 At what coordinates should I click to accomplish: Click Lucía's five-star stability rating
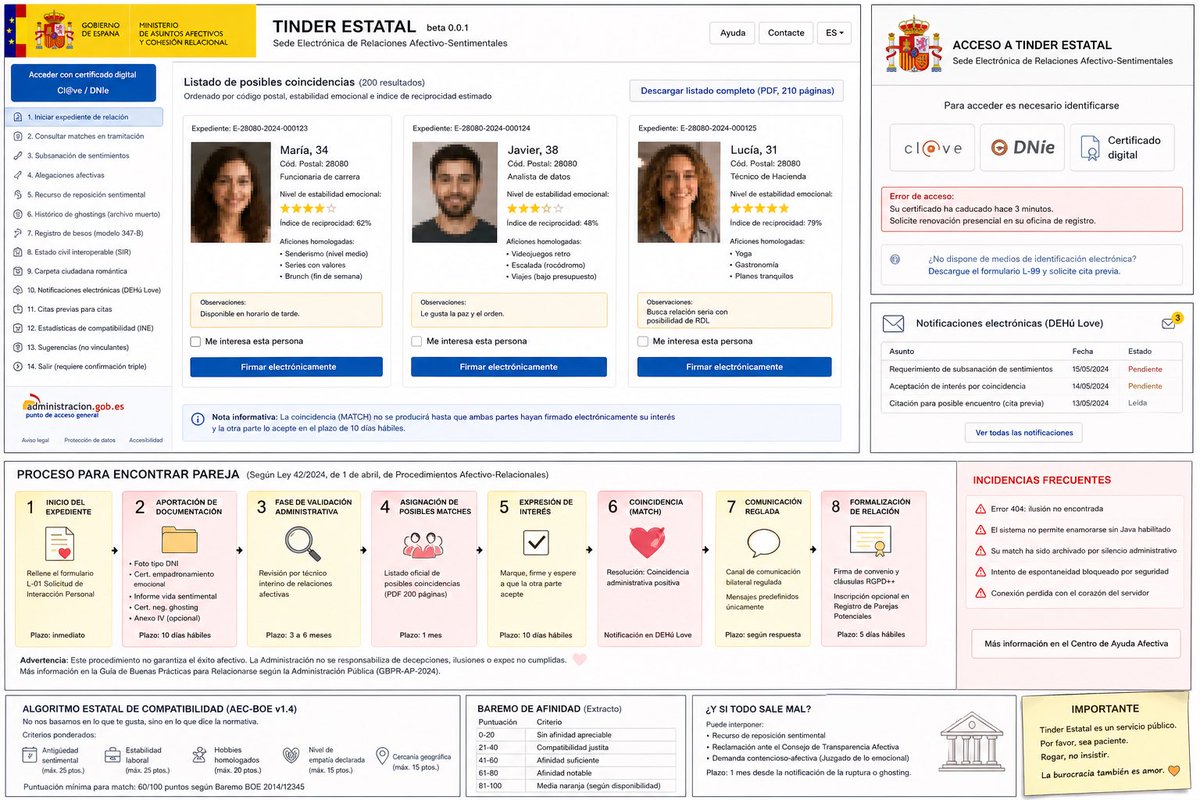(x=760, y=209)
